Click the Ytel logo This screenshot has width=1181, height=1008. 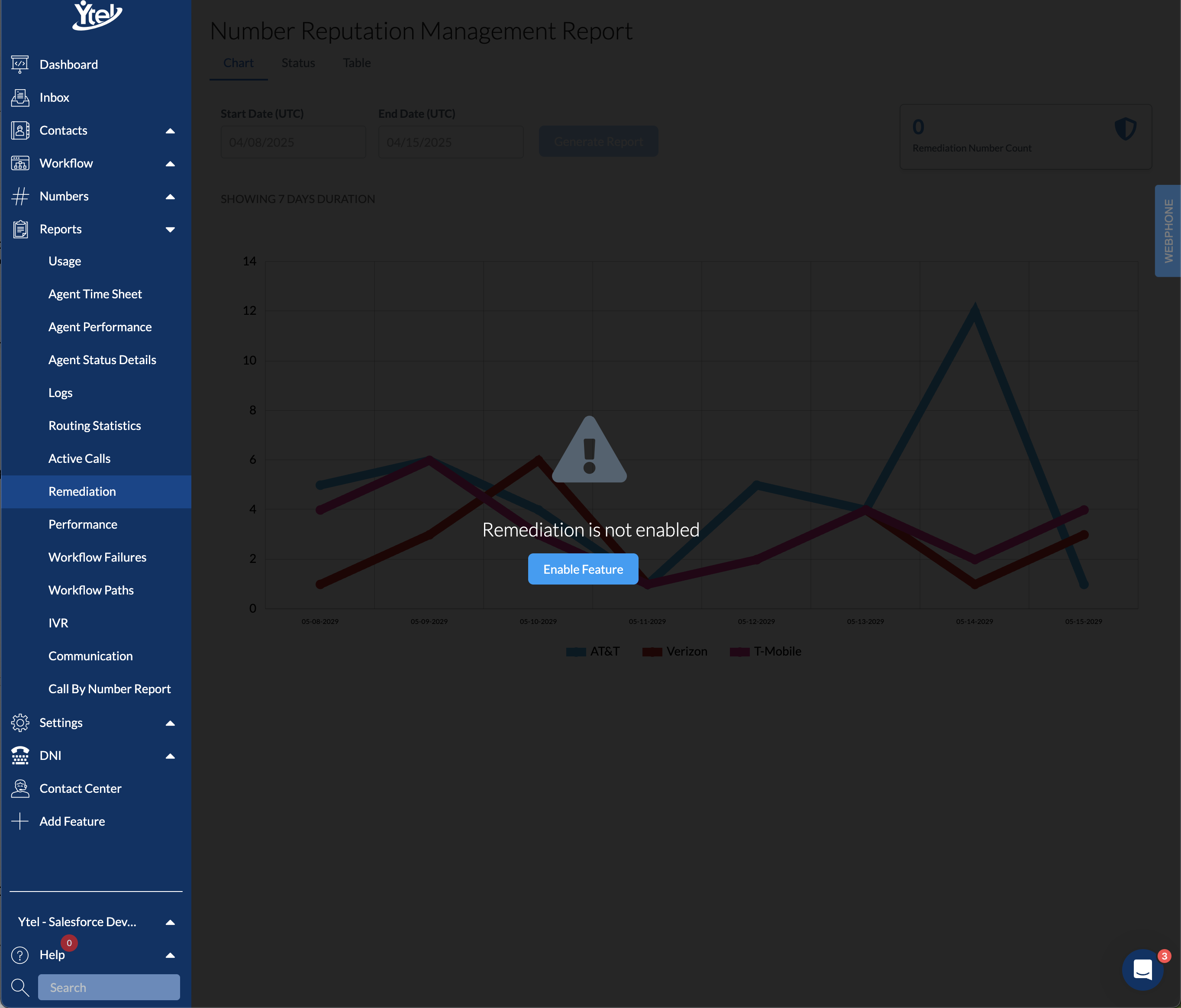[97, 15]
